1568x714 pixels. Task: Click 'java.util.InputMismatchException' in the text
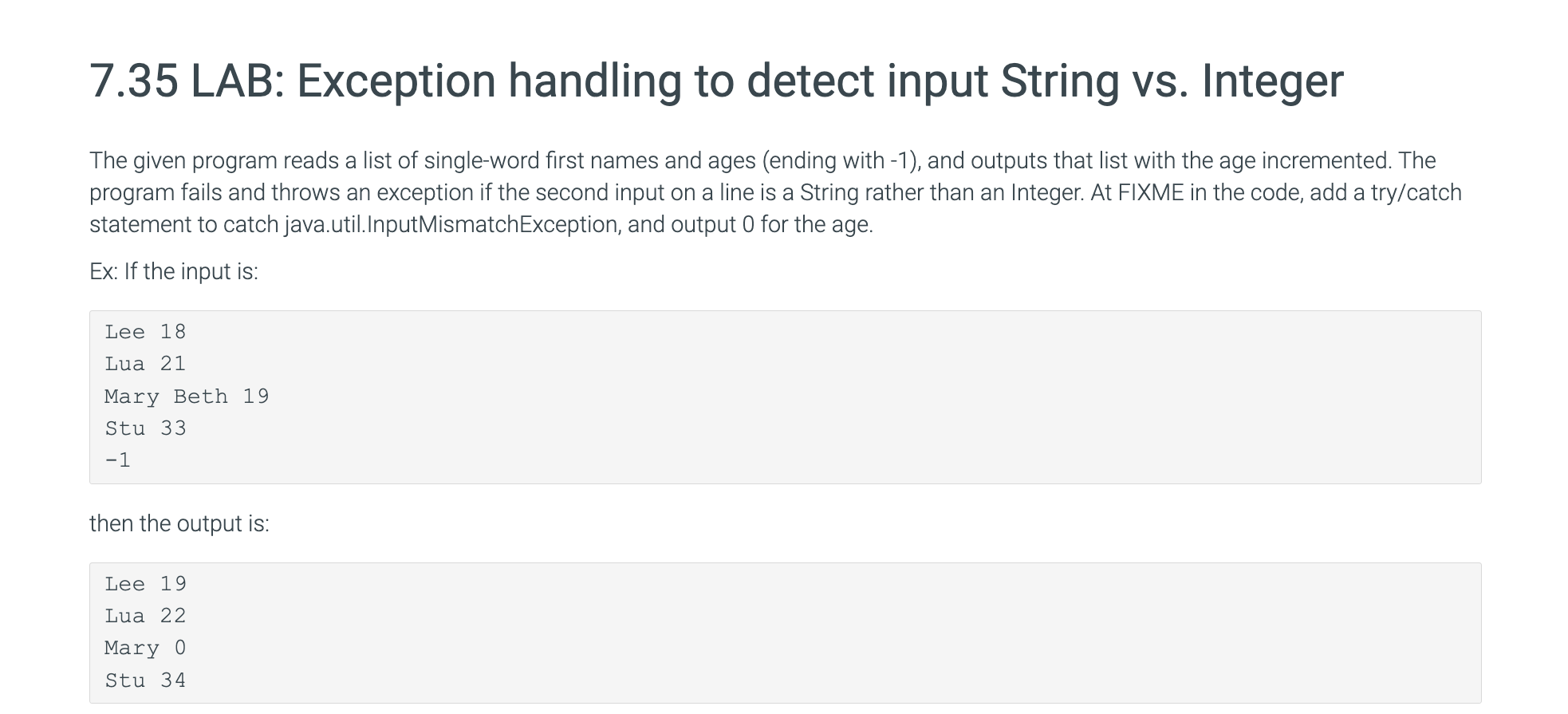point(451,225)
